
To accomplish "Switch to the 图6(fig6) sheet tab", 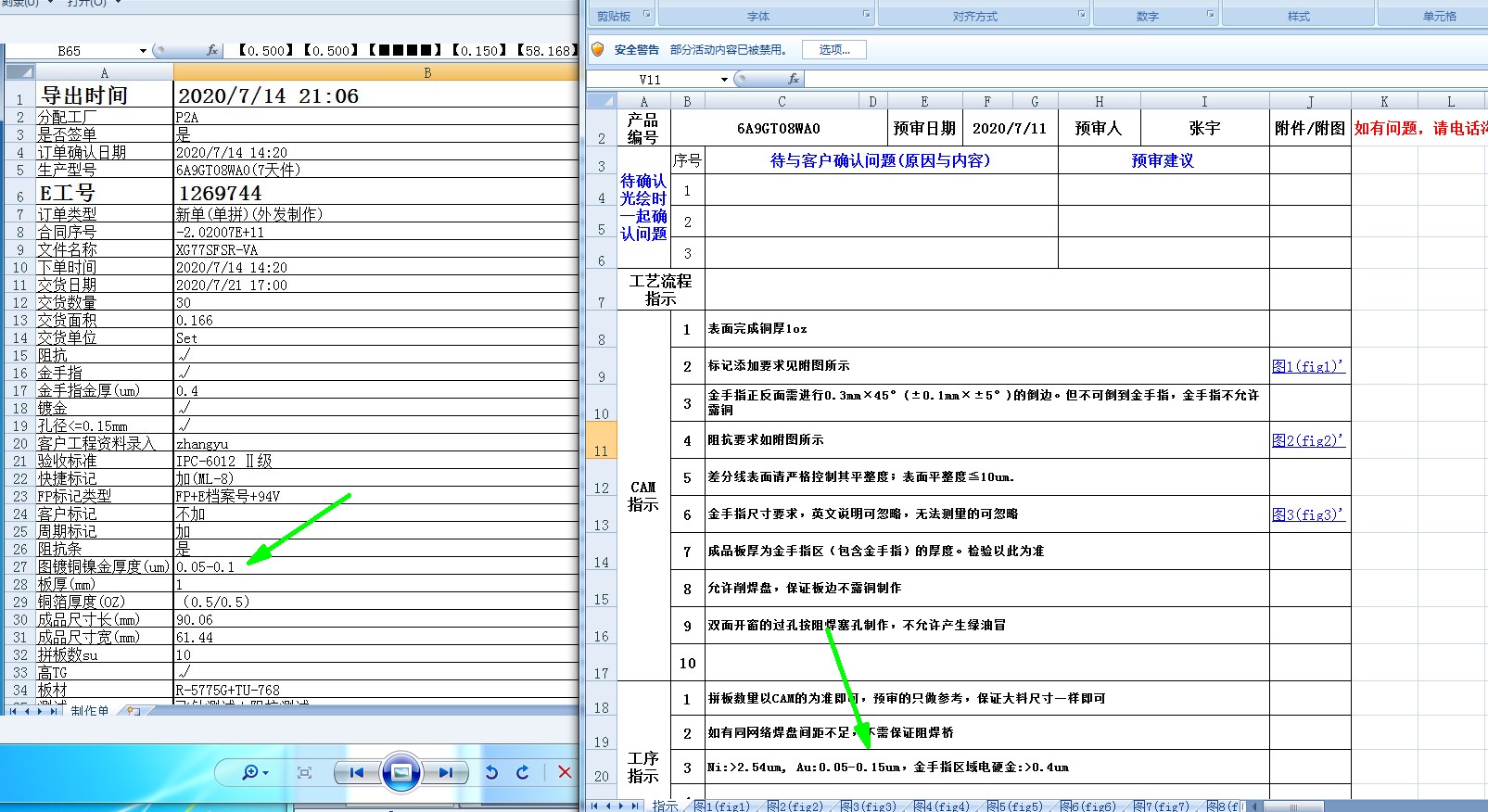I will 1088,806.
